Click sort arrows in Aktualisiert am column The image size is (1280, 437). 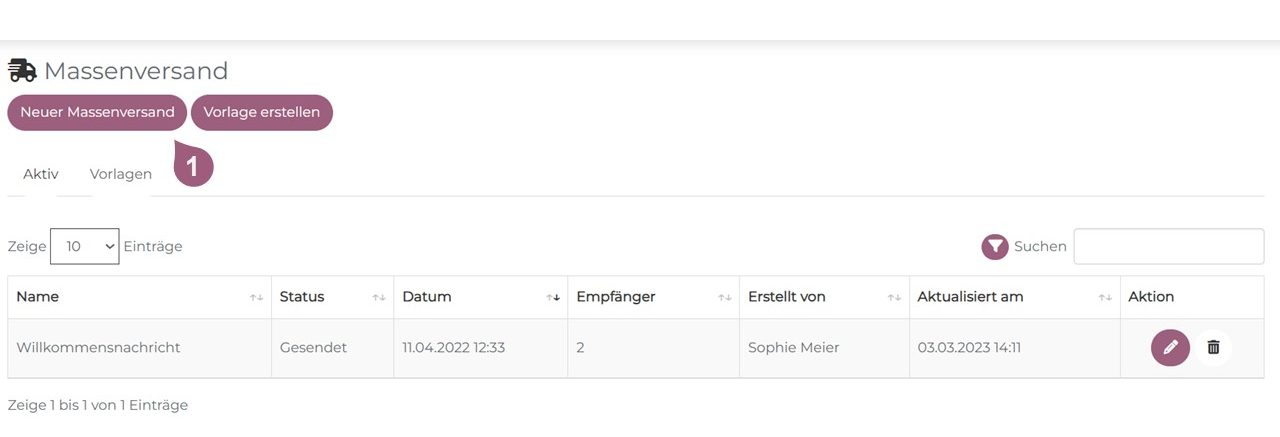(x=1105, y=298)
